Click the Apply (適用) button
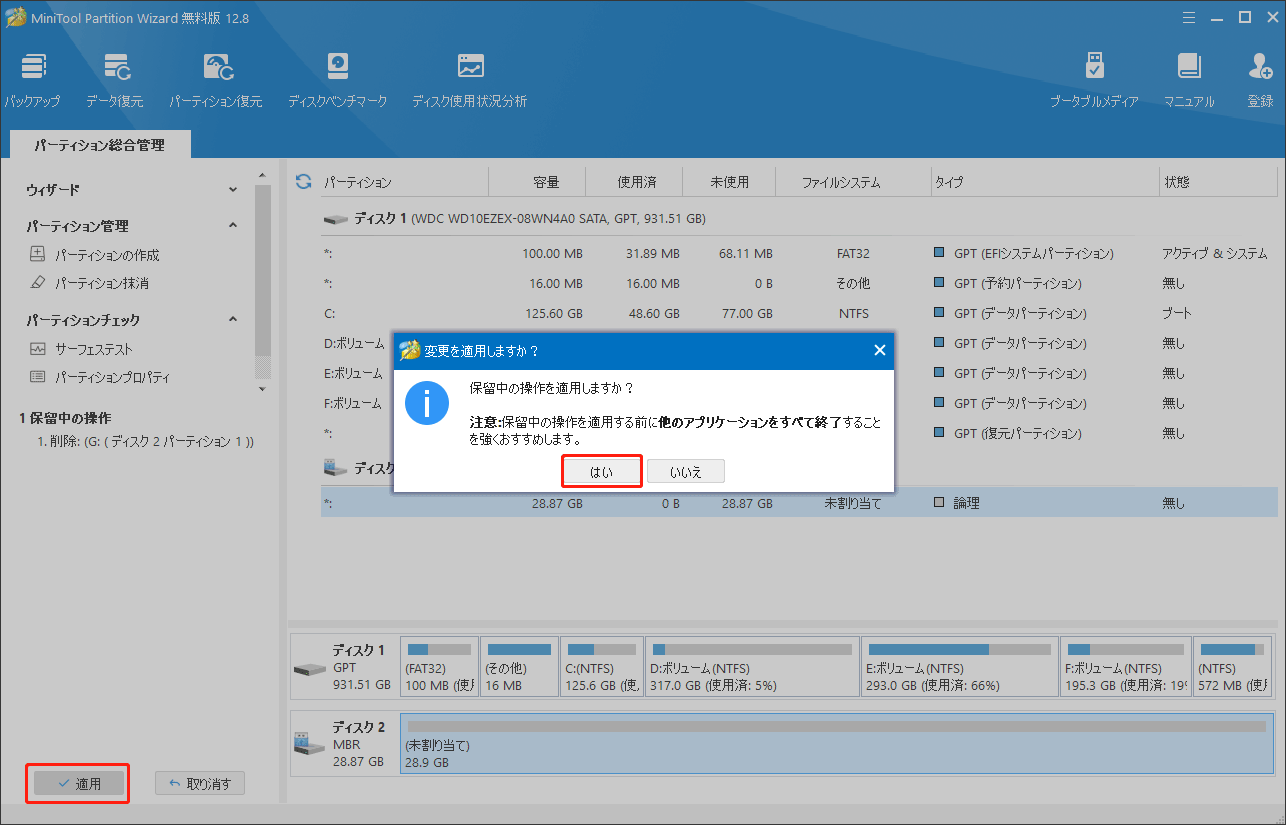Image resolution: width=1286 pixels, height=825 pixels. pyautogui.click(x=77, y=784)
